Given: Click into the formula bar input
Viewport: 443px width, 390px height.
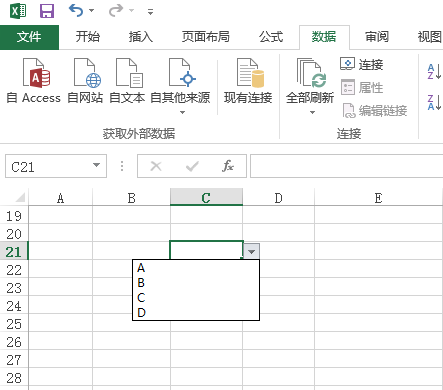Looking at the screenshot, I should 347,166.
